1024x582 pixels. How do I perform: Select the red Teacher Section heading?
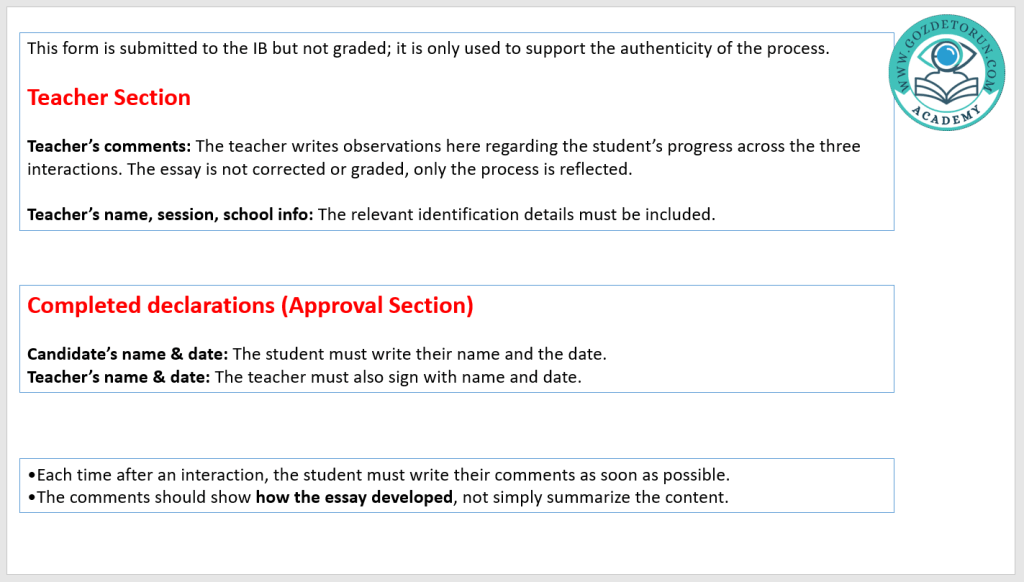108,97
